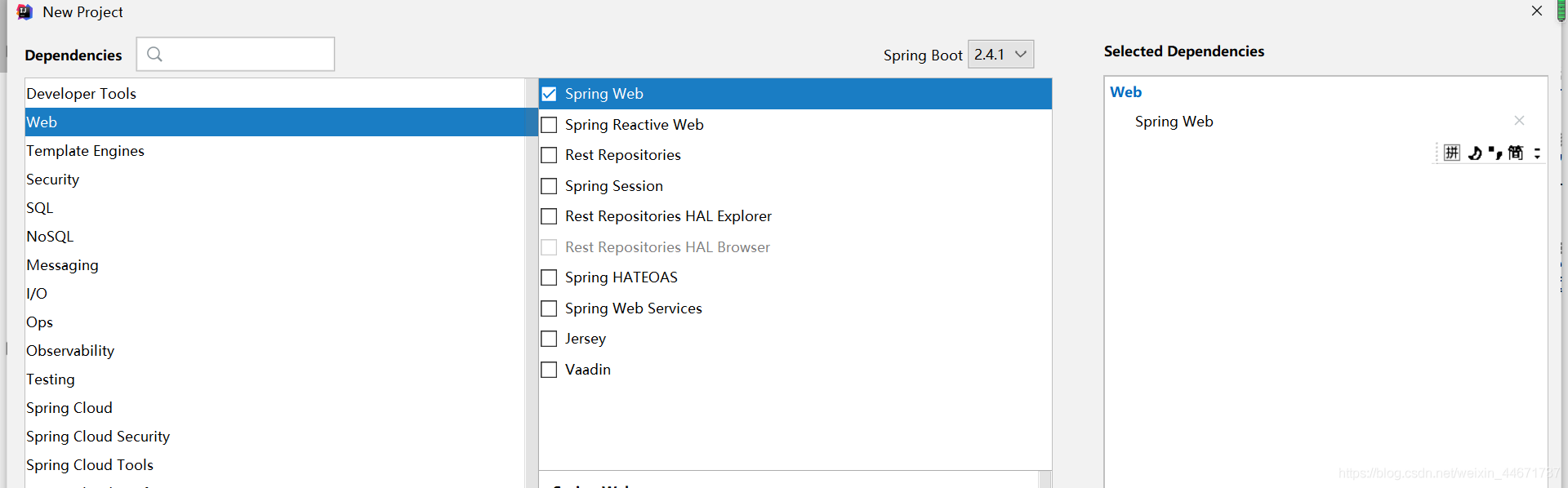
Task: Click Spring Web under Selected Dependencies
Action: 1174,122
